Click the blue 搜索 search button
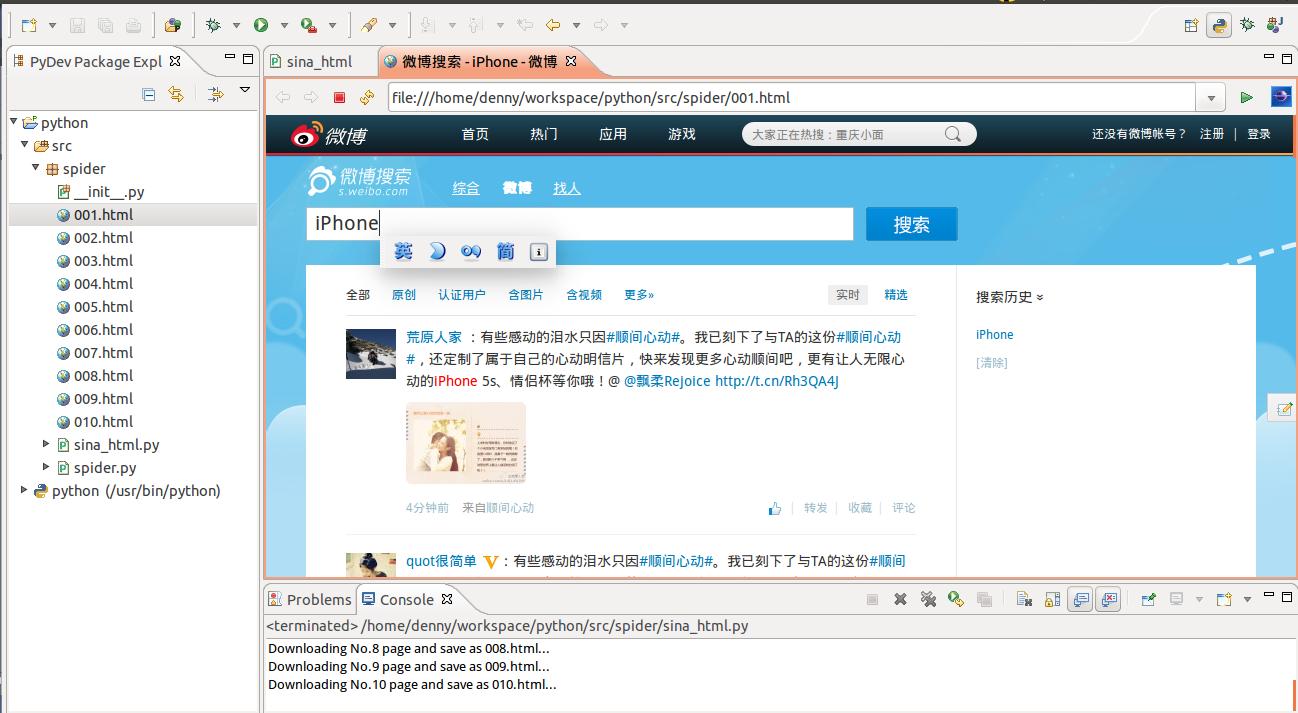The image size is (1298, 713). tap(912, 224)
